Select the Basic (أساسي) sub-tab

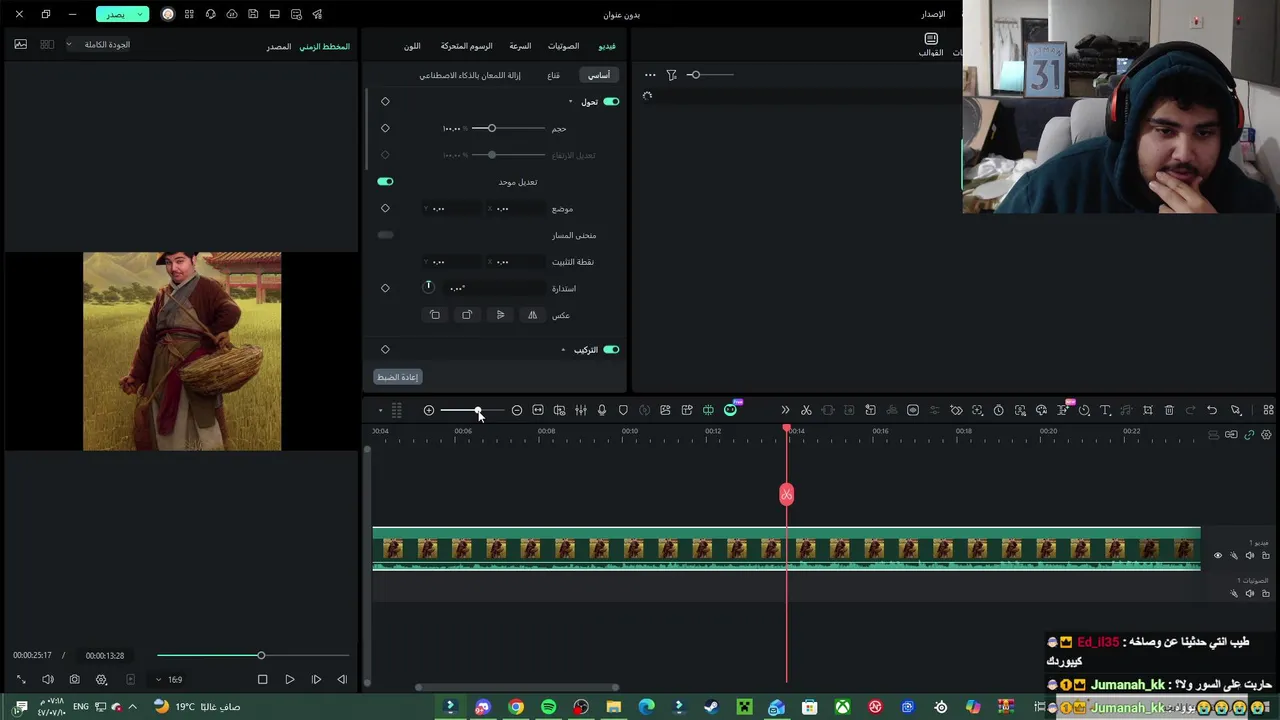click(x=598, y=75)
